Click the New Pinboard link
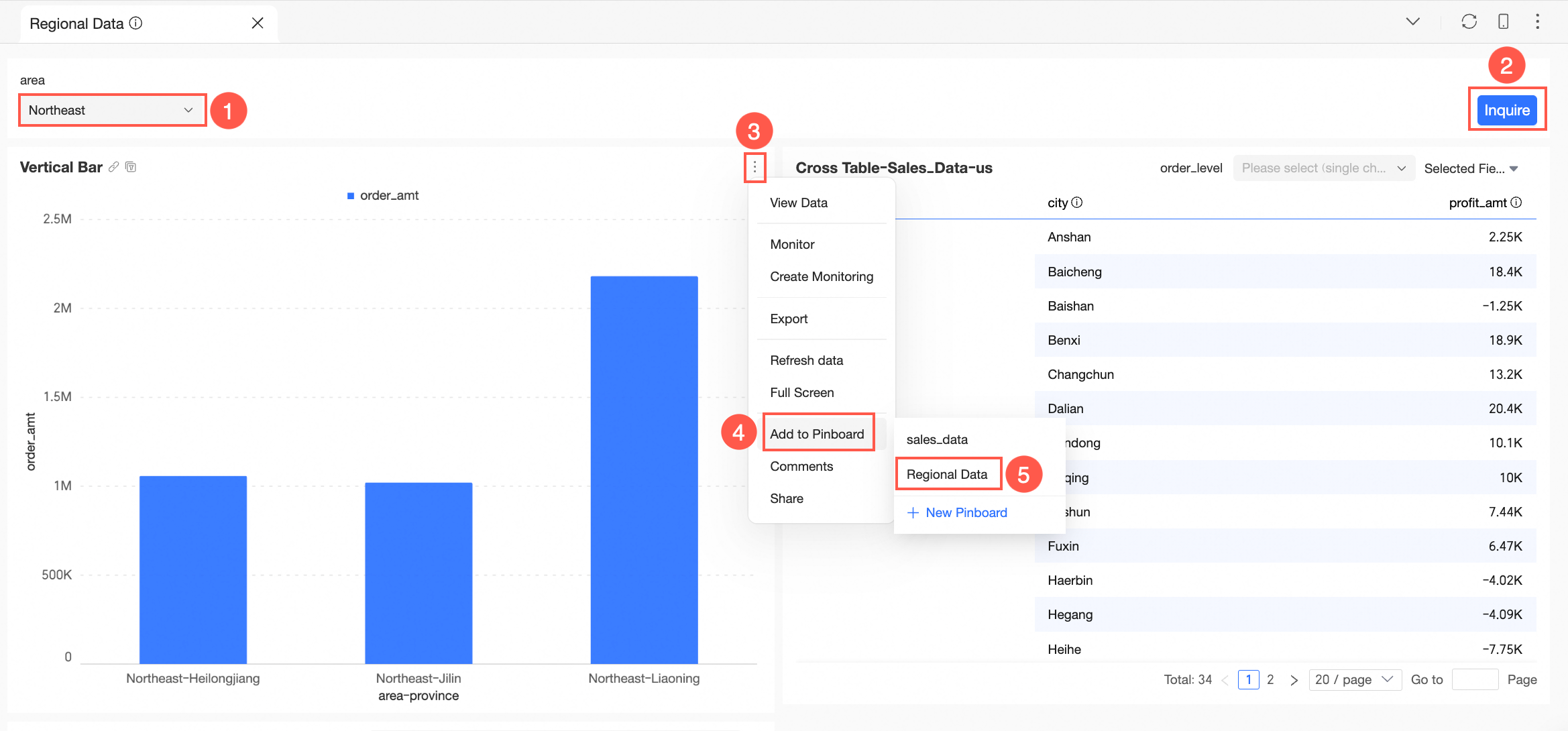 [x=957, y=512]
